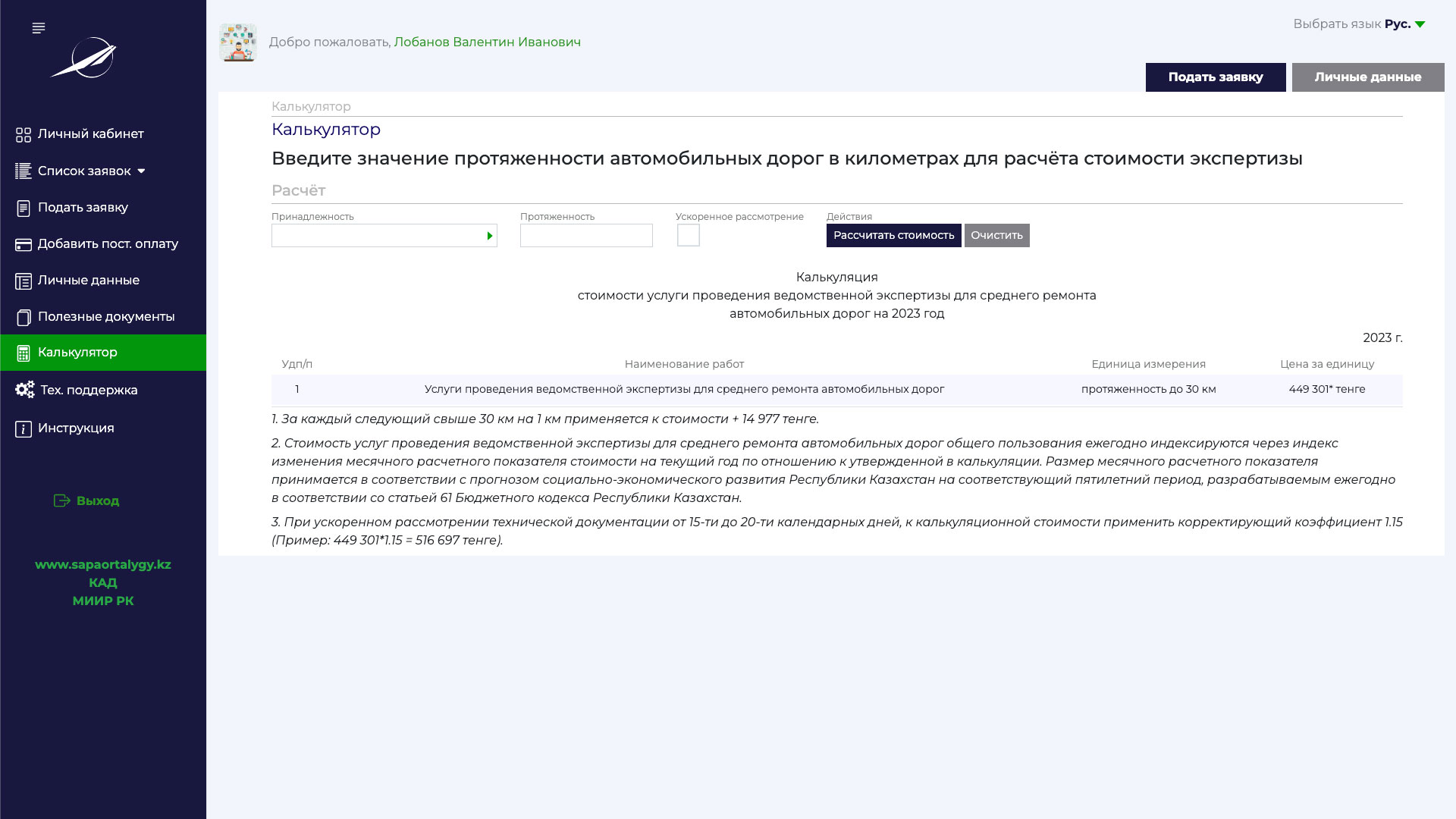Click the Выход logout link
Image resolution: width=1456 pixels, height=819 pixels.
point(87,500)
